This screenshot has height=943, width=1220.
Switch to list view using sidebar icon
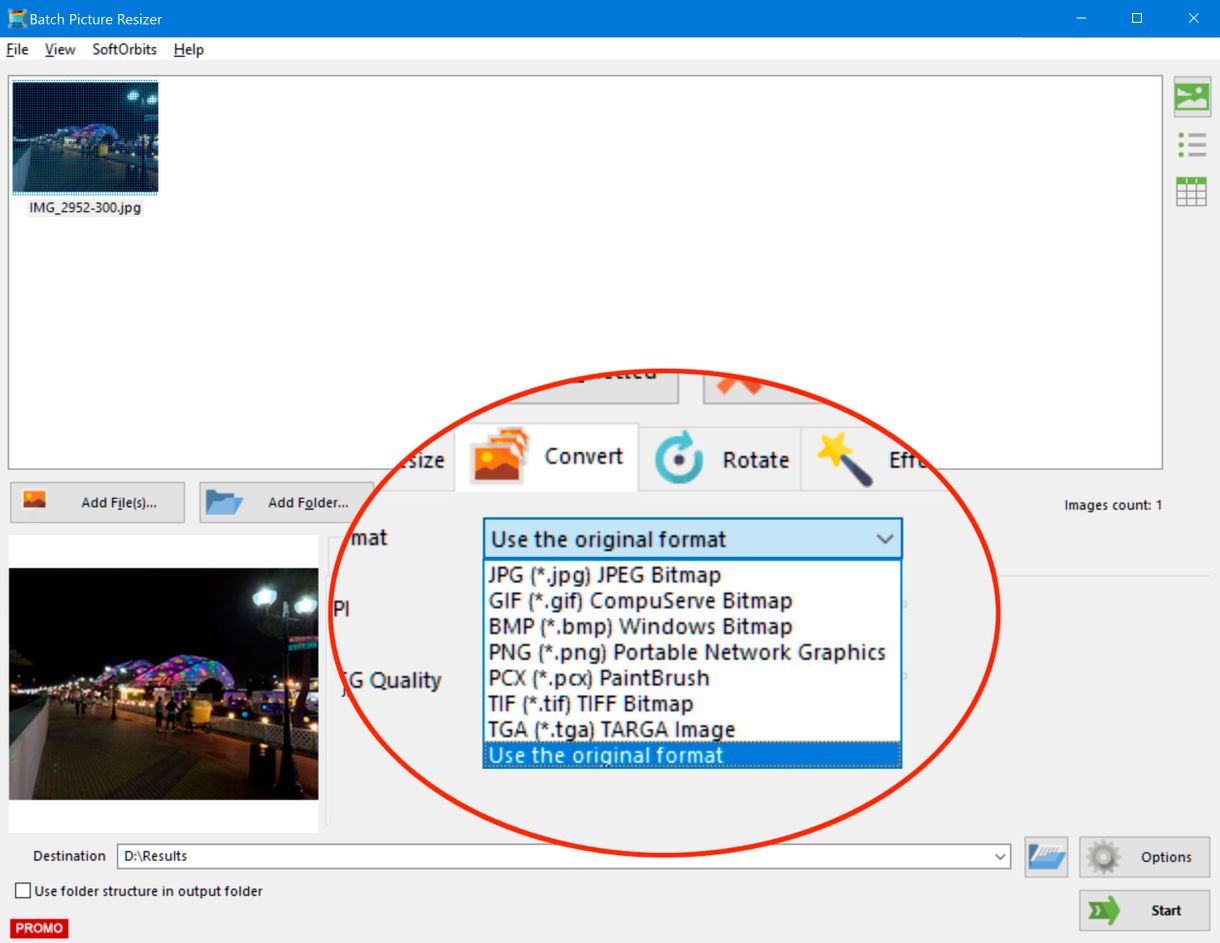(x=1192, y=144)
